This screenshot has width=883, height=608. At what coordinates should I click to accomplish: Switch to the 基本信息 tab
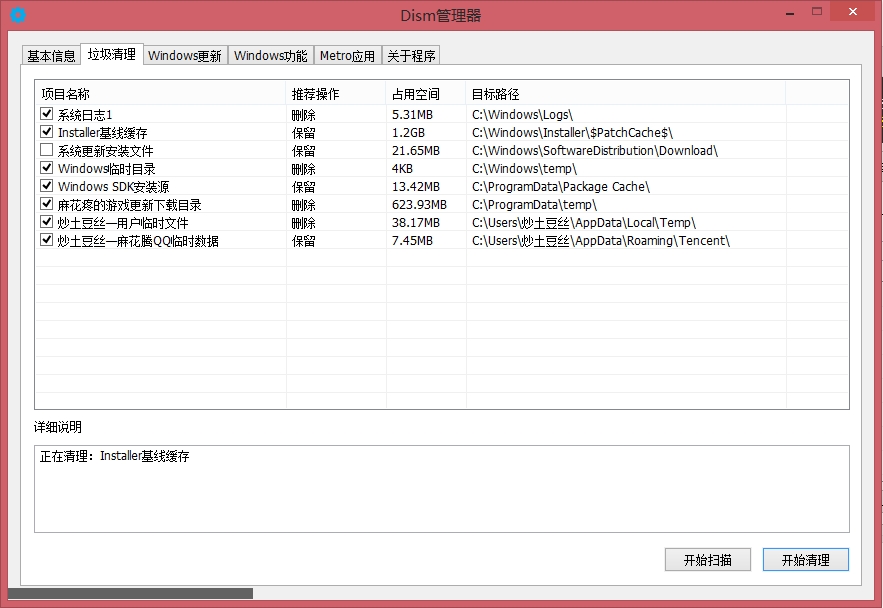pyautogui.click(x=51, y=56)
